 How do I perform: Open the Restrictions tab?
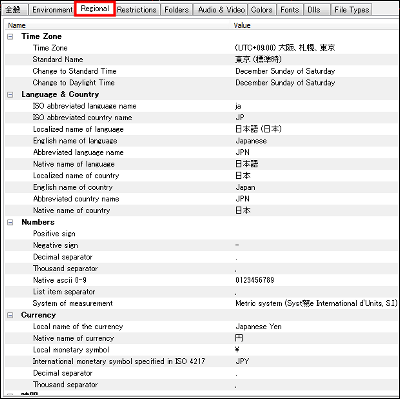[136, 10]
